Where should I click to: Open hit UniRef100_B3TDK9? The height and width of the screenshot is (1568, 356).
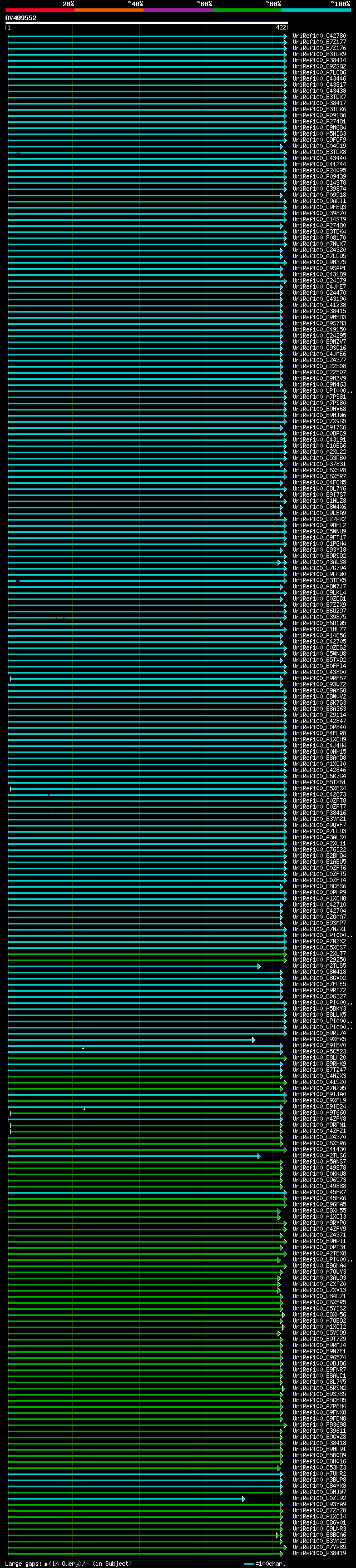[319, 54]
